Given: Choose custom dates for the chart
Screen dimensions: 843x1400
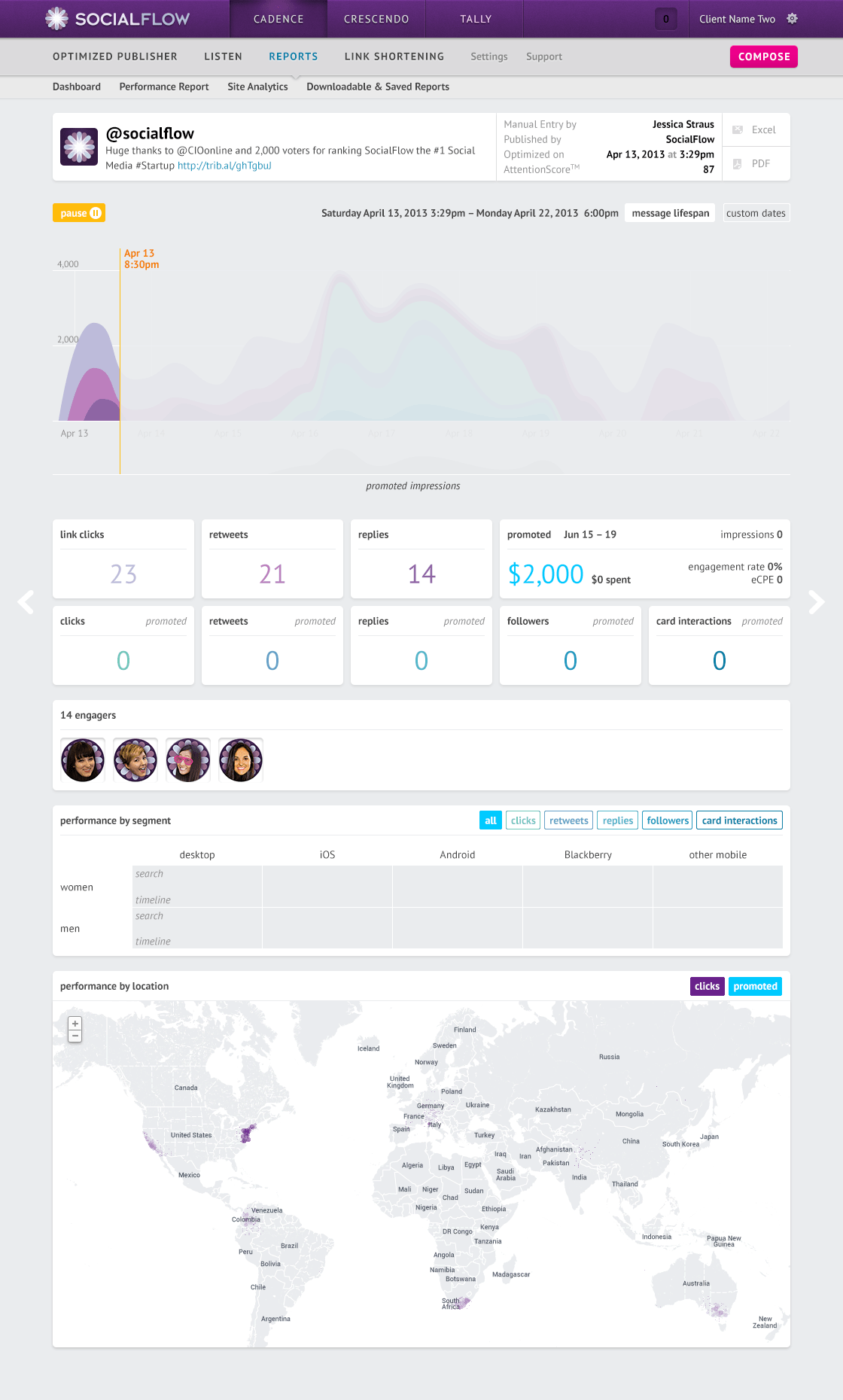Looking at the screenshot, I should pos(756,213).
